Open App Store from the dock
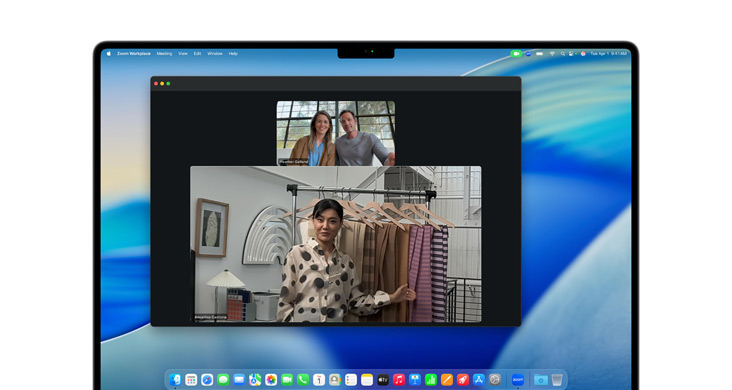 (x=479, y=380)
